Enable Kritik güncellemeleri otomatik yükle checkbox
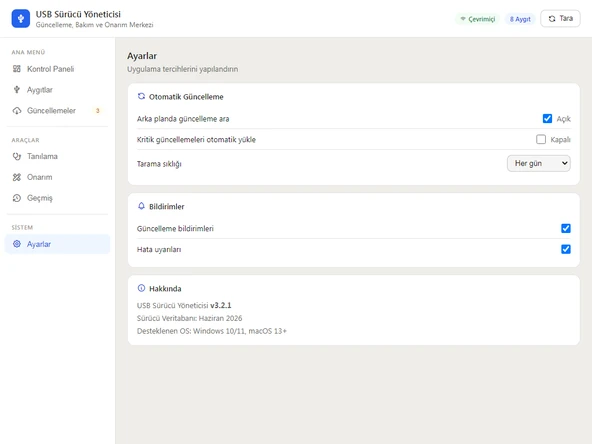This screenshot has height=444, width=592. pos(541,139)
